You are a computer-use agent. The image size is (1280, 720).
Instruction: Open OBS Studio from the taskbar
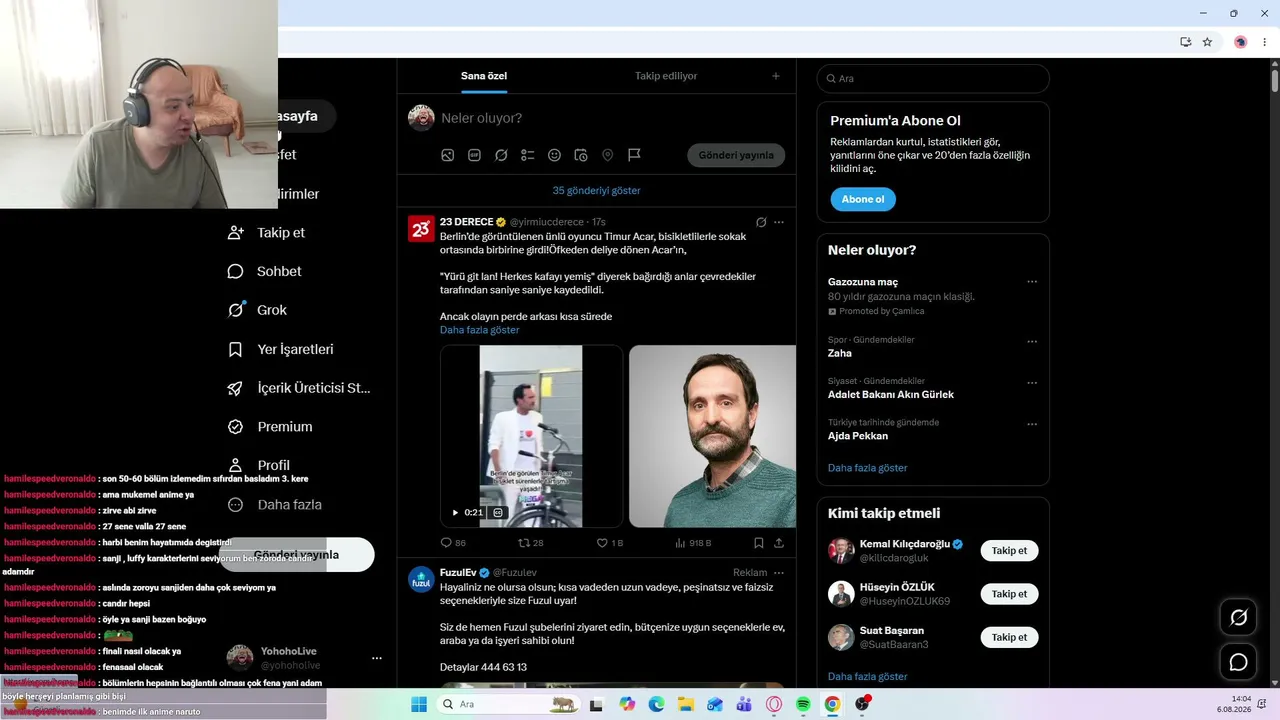coord(862,704)
